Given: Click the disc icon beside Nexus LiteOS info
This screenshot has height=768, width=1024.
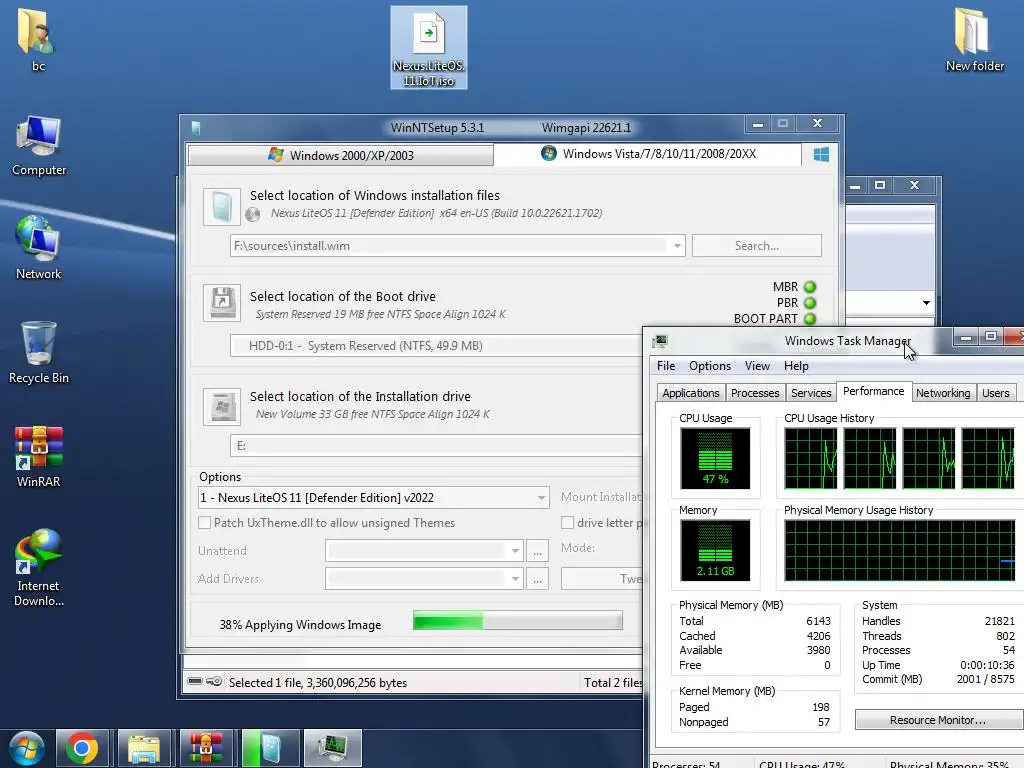Looking at the screenshot, I should click(253, 214).
